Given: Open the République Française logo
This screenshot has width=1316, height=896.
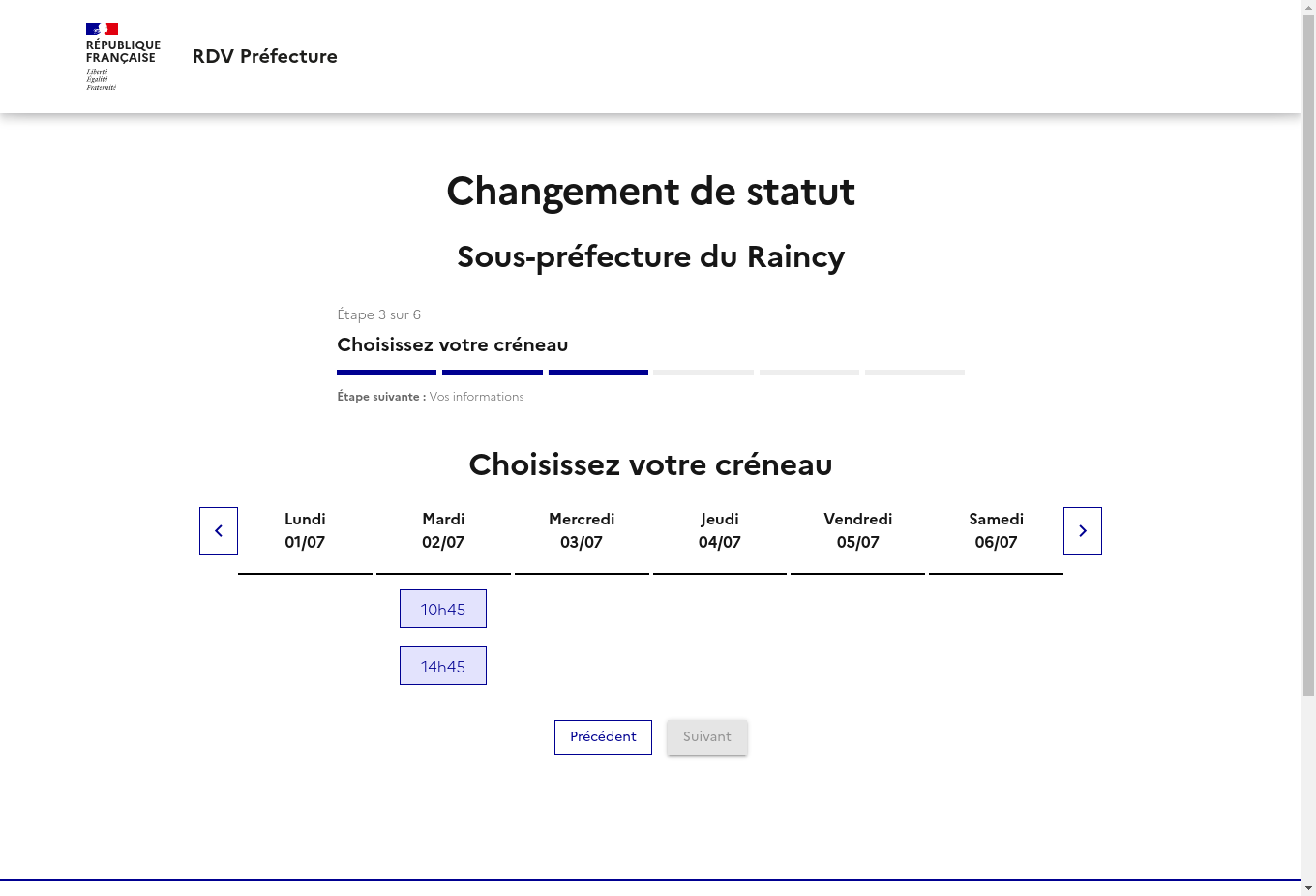Looking at the screenshot, I should point(123,57).
